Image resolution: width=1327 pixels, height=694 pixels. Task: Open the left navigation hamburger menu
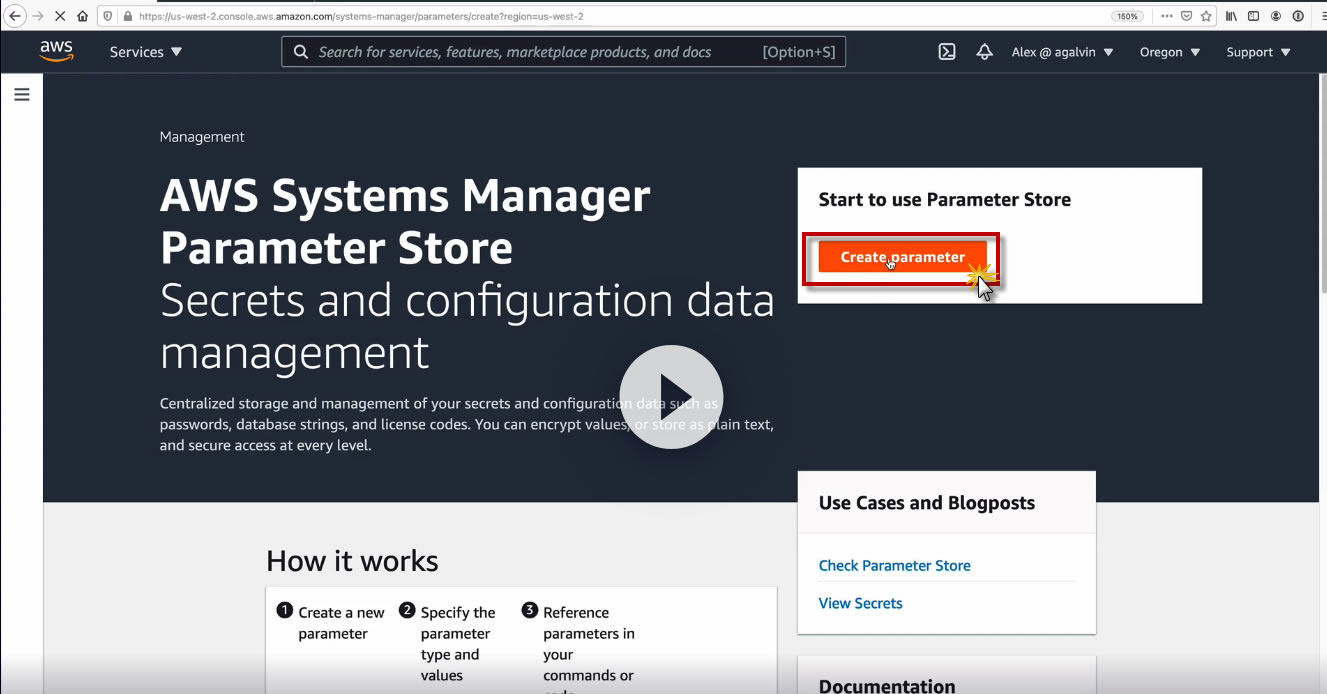[22, 95]
